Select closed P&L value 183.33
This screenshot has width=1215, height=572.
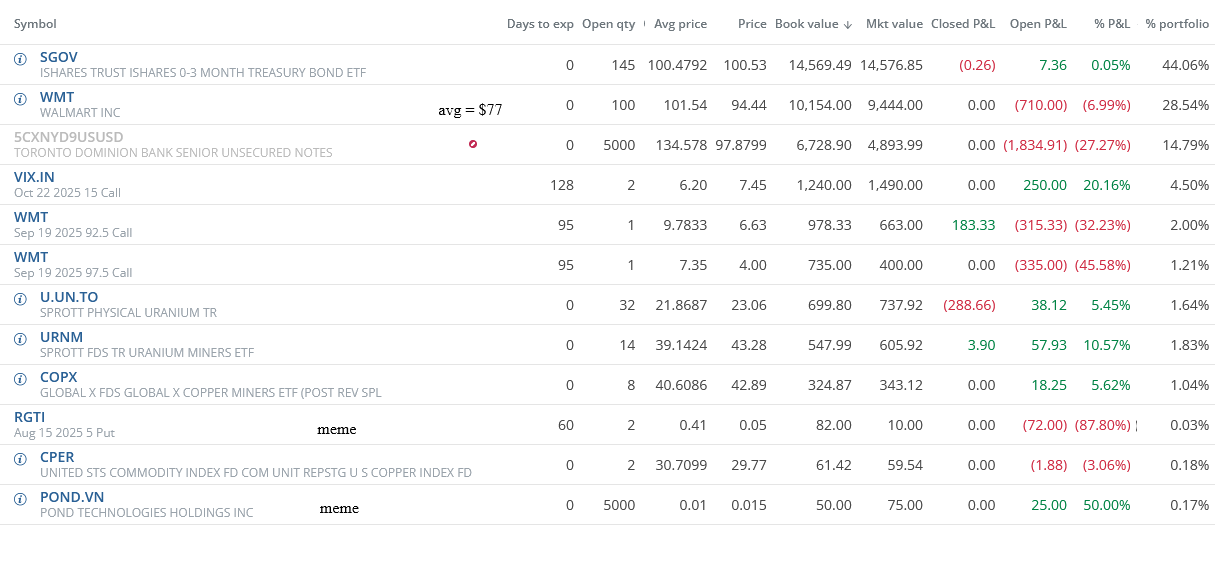click(974, 225)
